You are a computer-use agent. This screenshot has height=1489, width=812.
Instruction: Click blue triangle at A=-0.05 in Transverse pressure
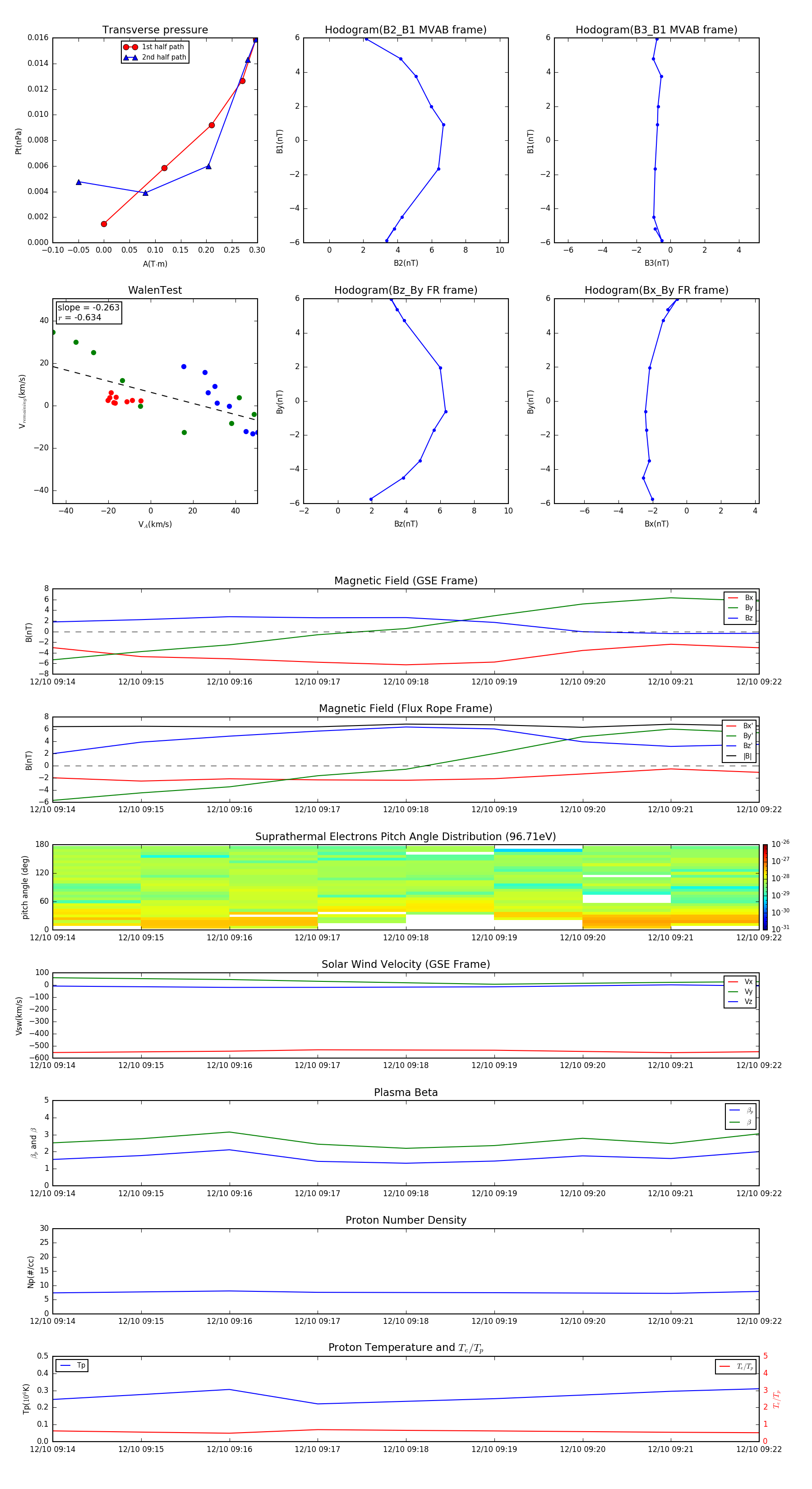tap(78, 182)
